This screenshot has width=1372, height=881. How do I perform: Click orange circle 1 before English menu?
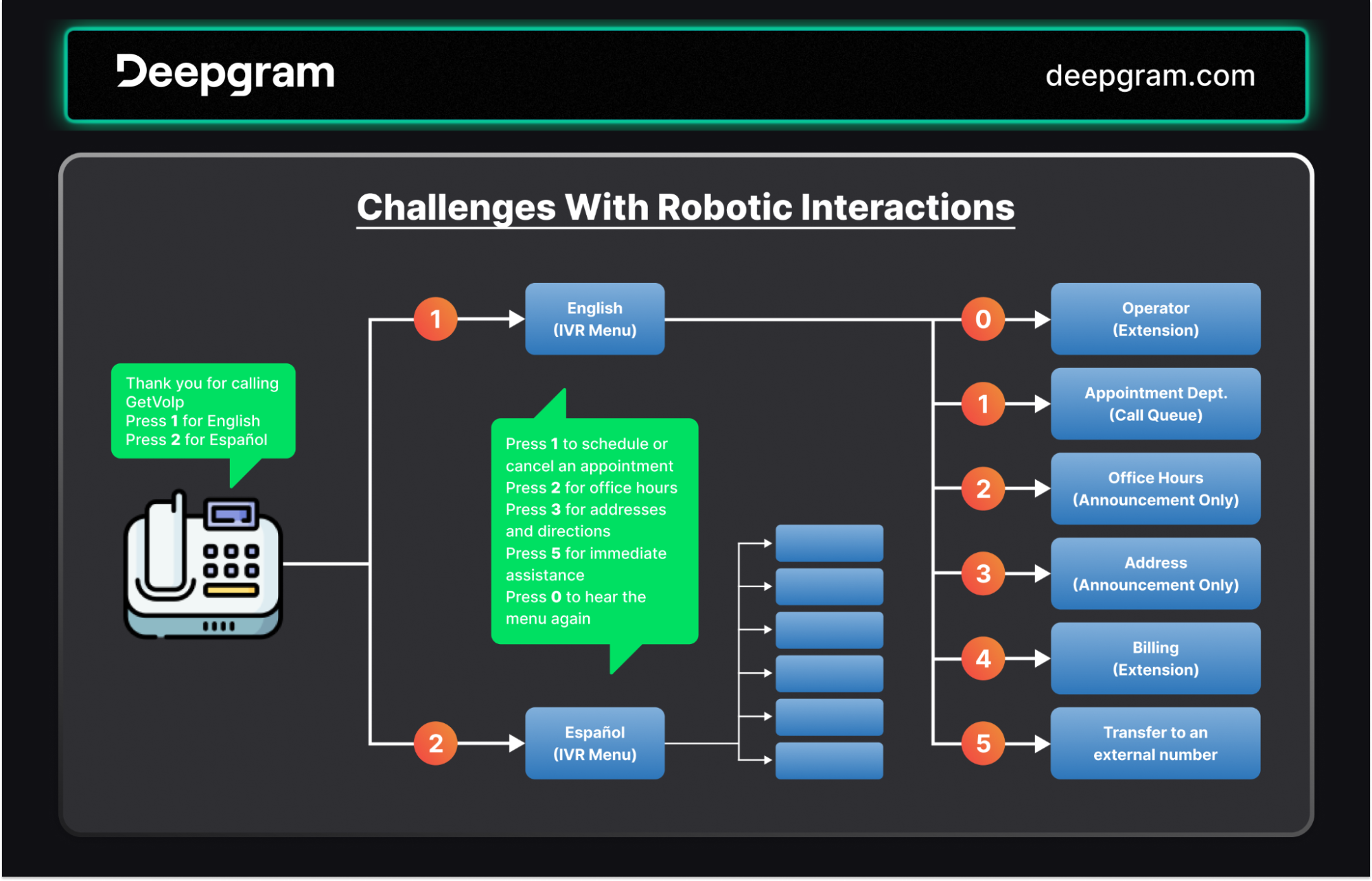pyautogui.click(x=435, y=319)
